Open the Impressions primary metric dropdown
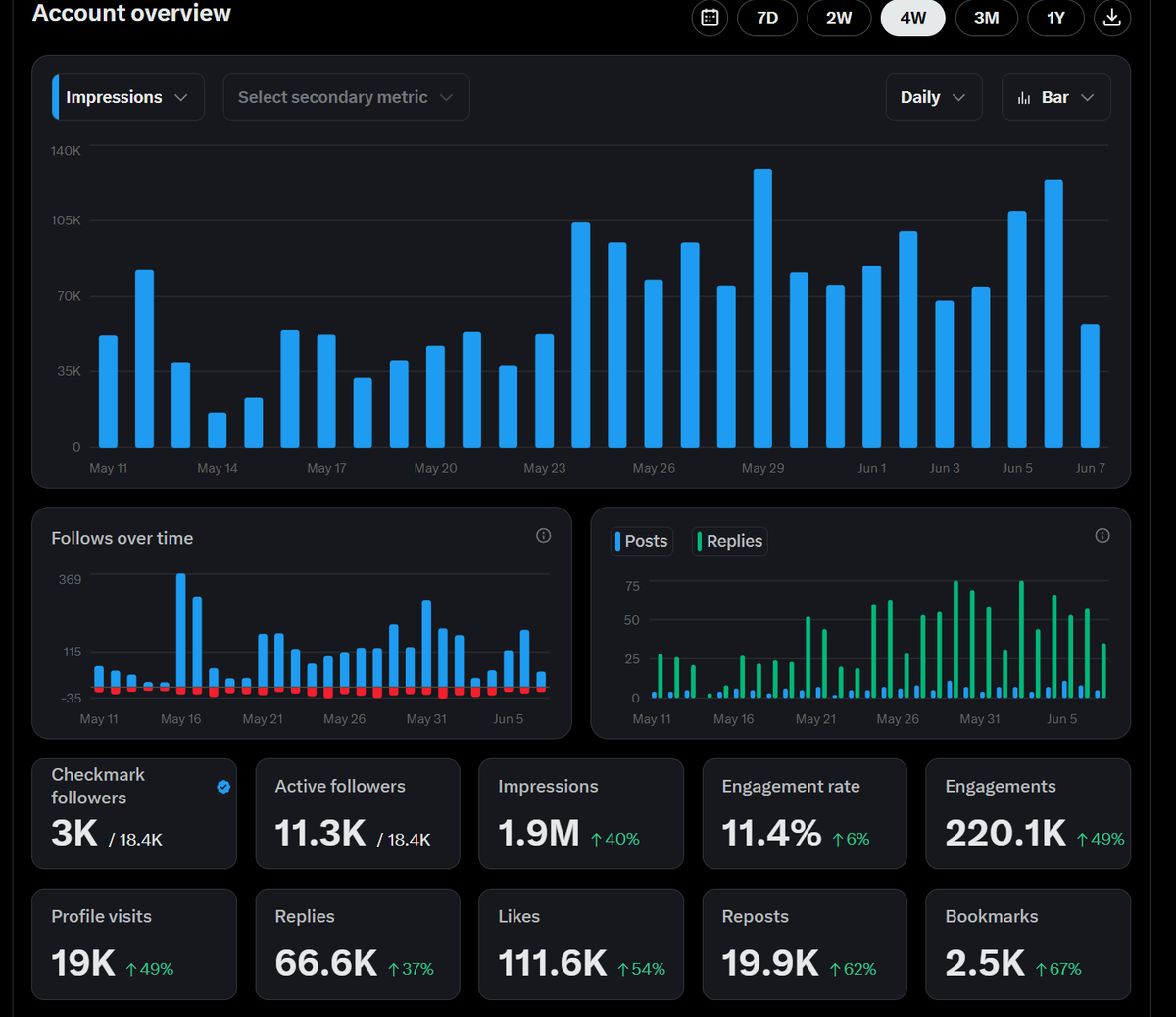1176x1017 pixels. [128, 97]
